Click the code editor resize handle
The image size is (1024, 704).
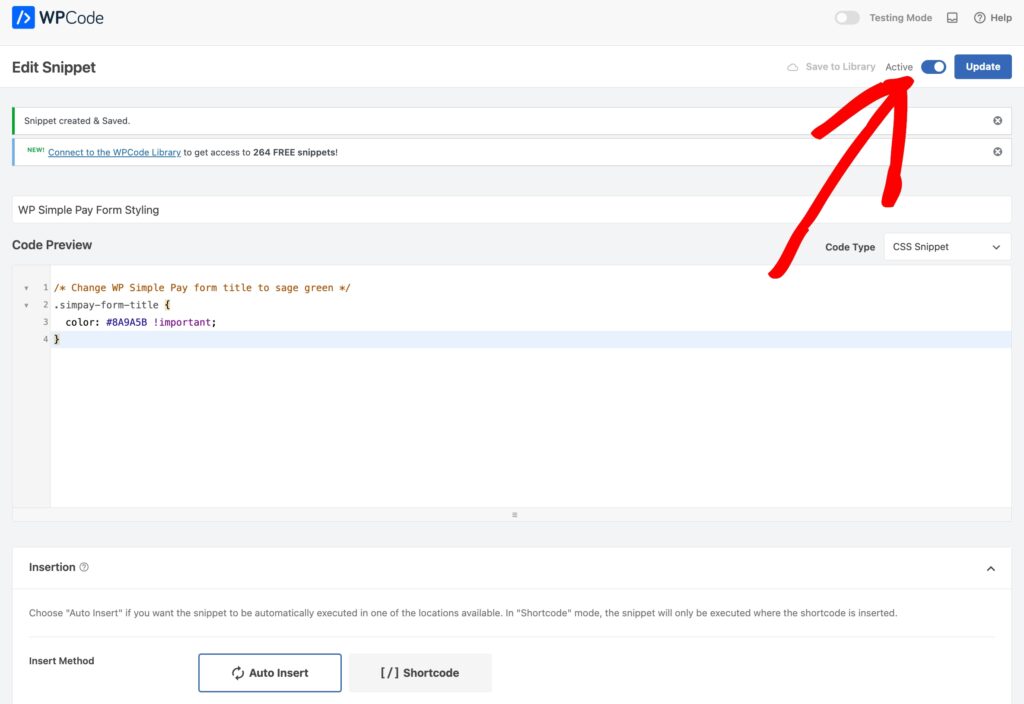click(514, 515)
